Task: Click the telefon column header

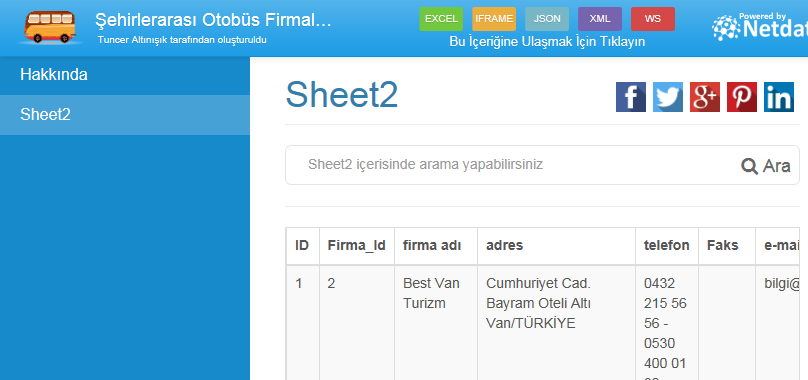Action: tap(667, 246)
